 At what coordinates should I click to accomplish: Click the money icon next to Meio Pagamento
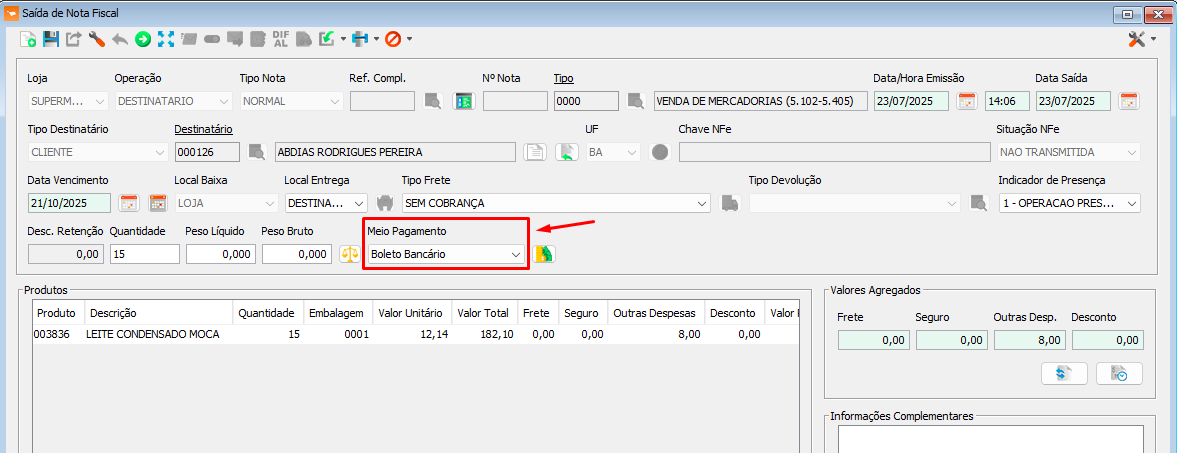coord(544,254)
